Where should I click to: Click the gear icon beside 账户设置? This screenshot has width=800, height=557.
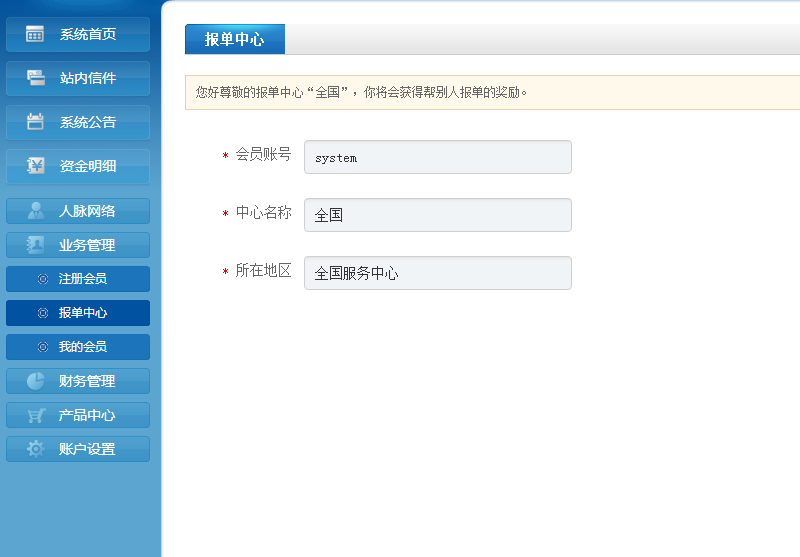coord(36,449)
